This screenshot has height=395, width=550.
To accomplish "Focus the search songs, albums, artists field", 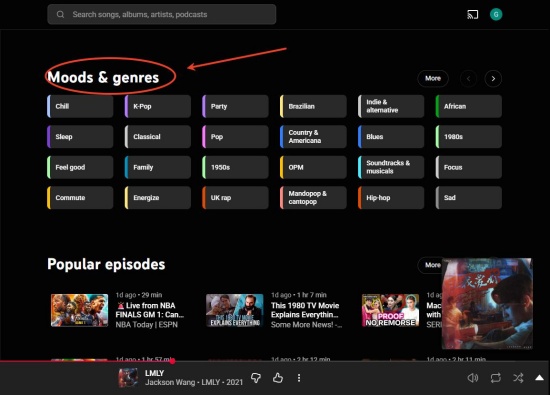I will pos(162,14).
